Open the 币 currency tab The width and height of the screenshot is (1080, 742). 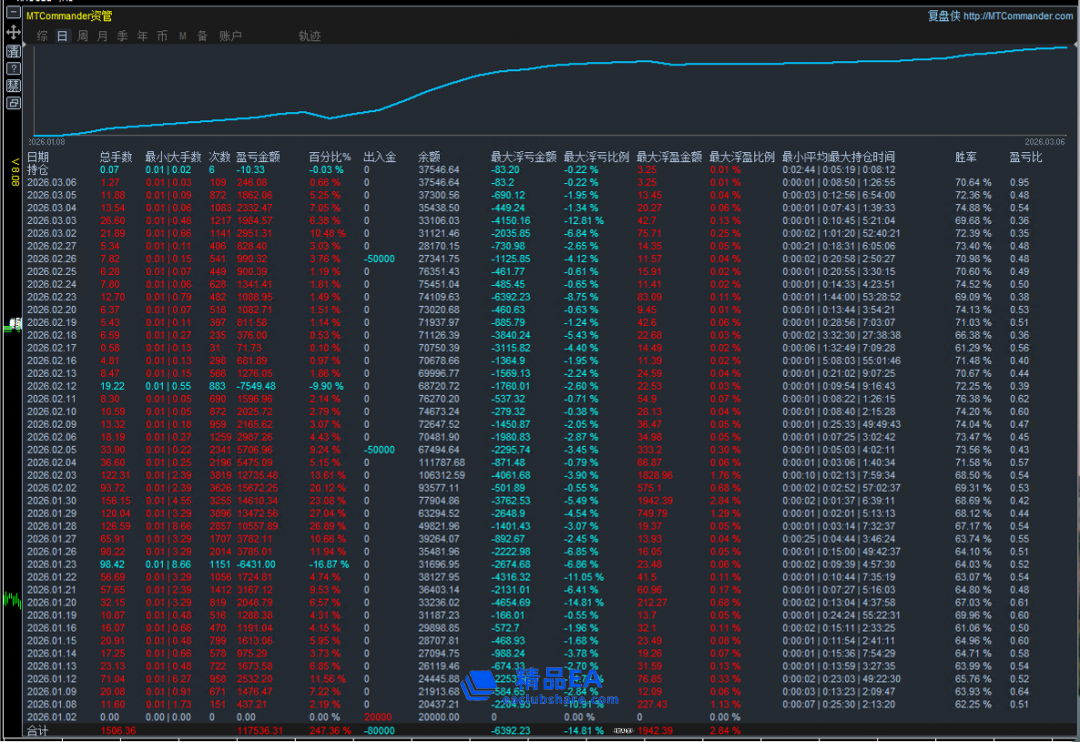(x=162, y=36)
